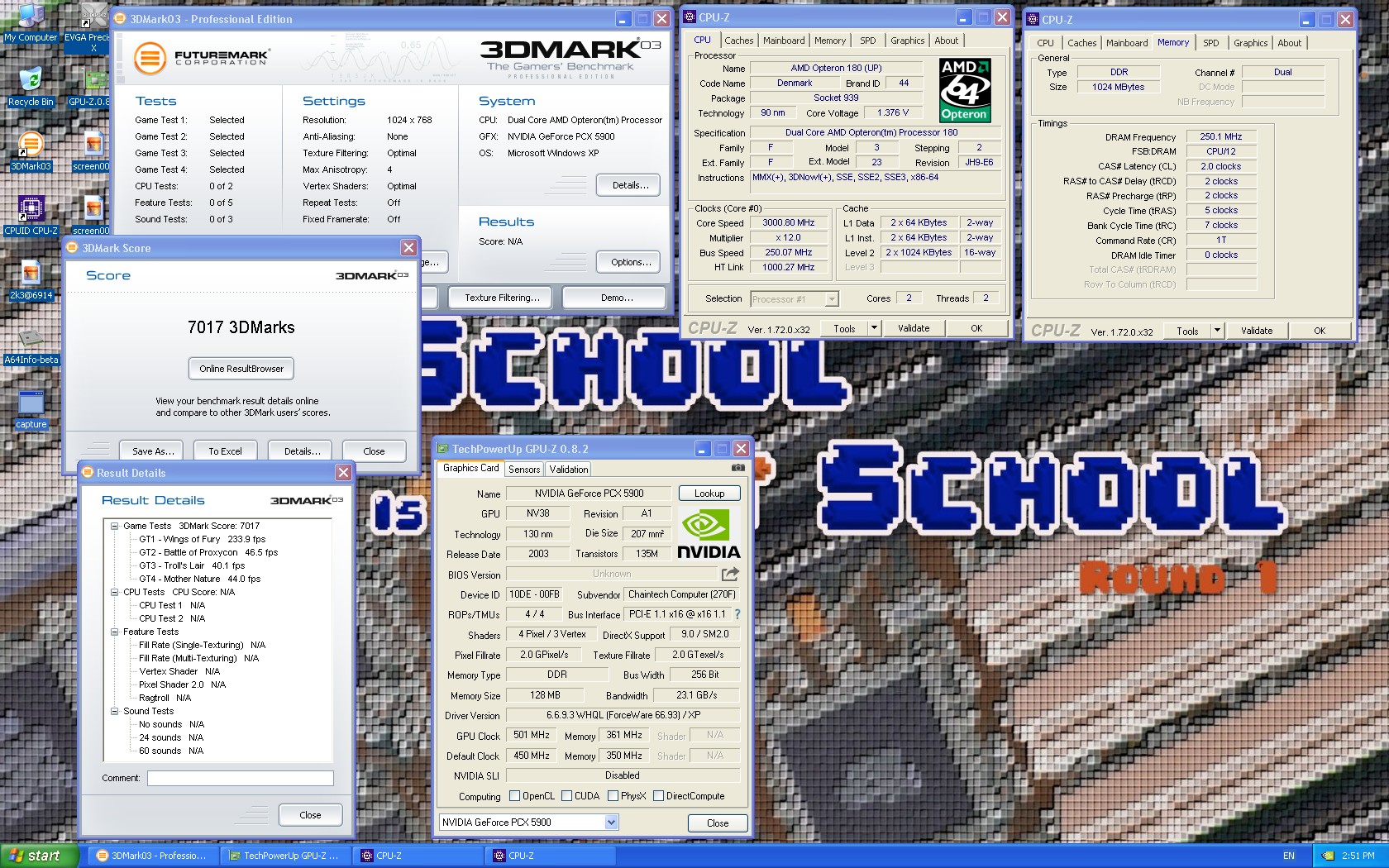Click Details button in 3DMark Score window
Screen dimensions: 1389x868
point(302,451)
